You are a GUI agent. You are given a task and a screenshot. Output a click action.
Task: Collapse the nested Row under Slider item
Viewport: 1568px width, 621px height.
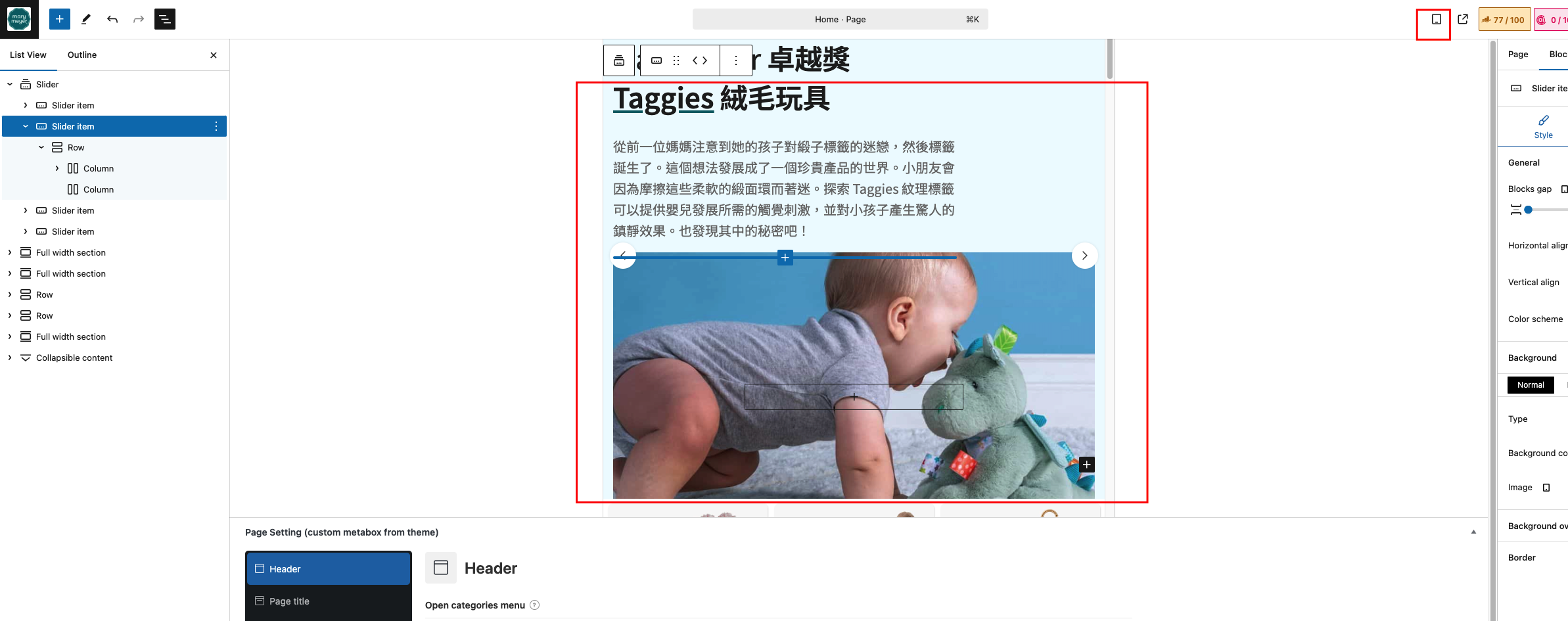(41, 147)
